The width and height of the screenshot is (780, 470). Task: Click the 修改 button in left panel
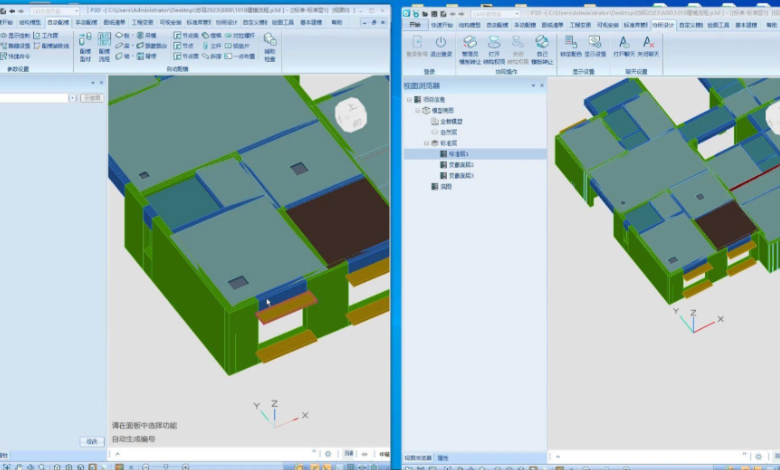tap(92, 442)
